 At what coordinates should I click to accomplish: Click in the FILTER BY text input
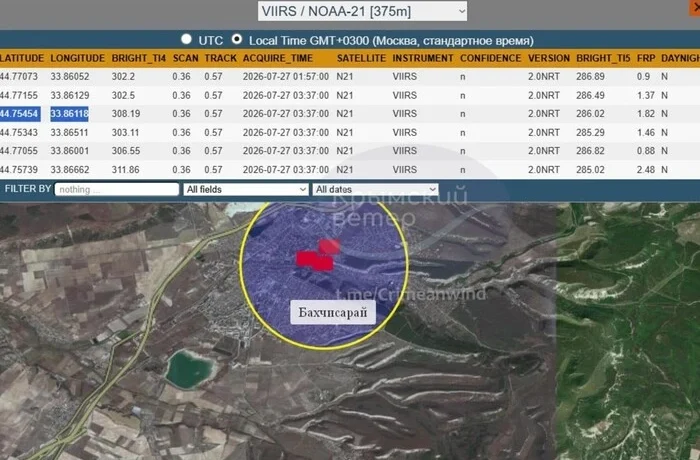tap(117, 189)
